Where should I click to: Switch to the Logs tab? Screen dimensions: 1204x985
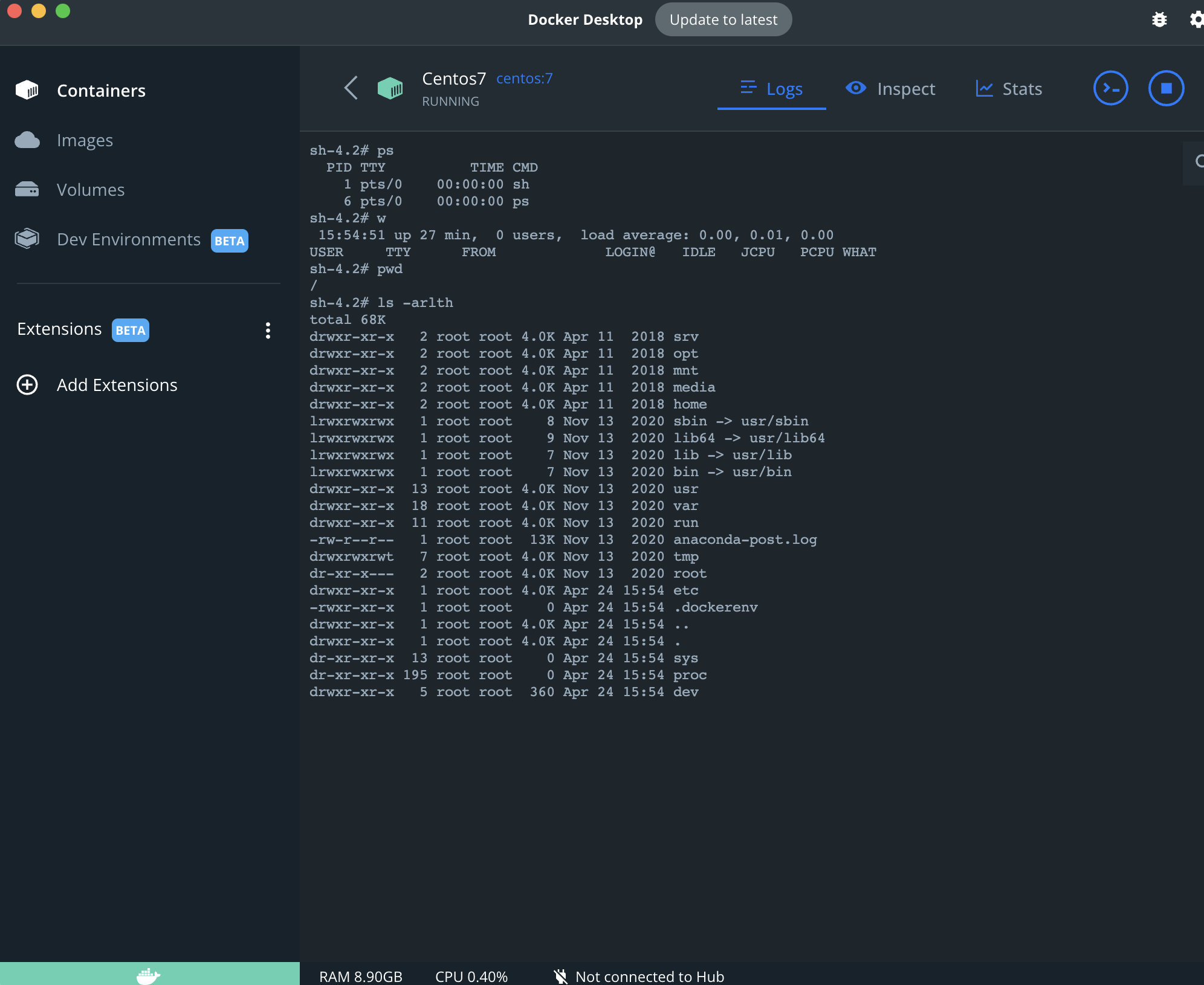(771, 89)
